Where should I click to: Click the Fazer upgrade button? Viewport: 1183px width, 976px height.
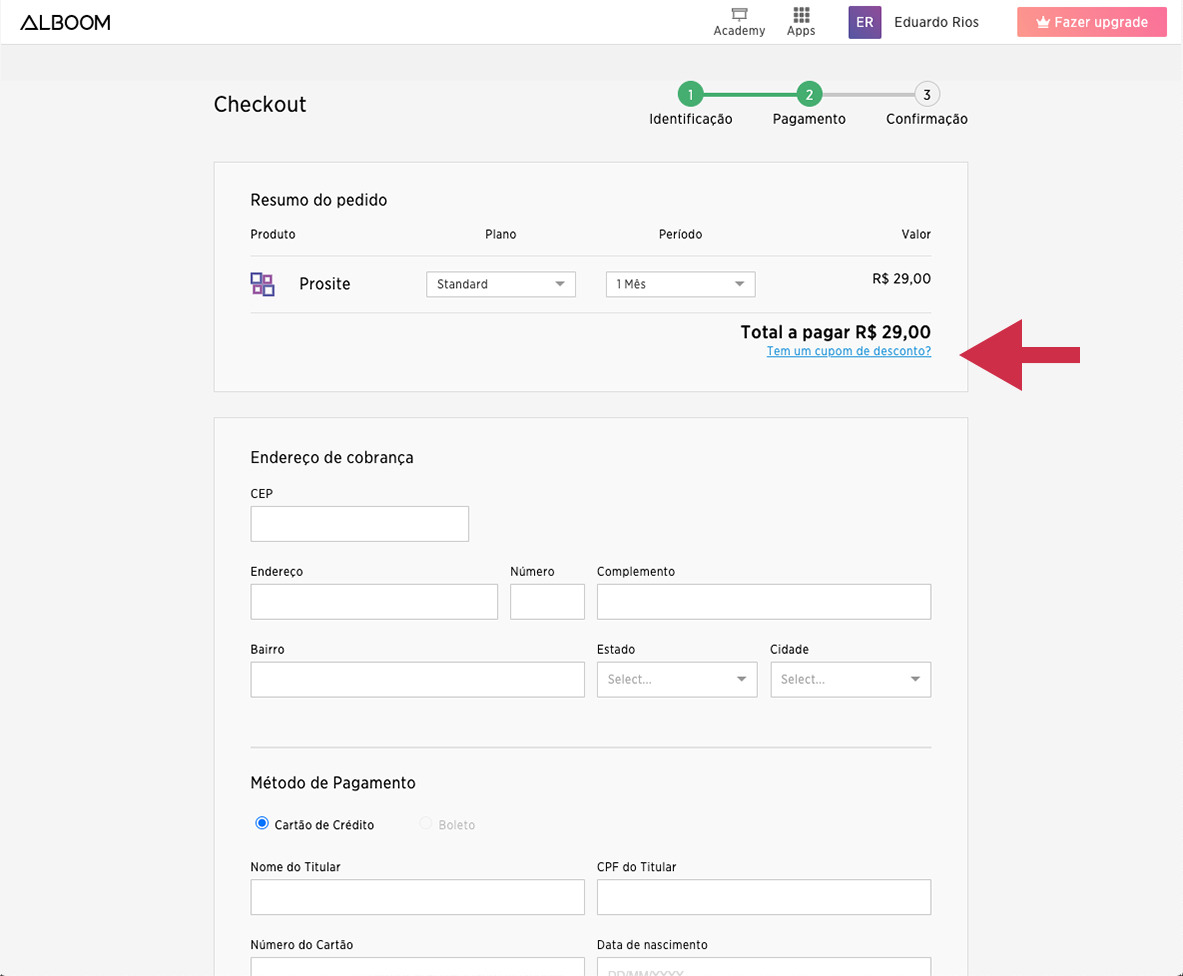(1091, 22)
